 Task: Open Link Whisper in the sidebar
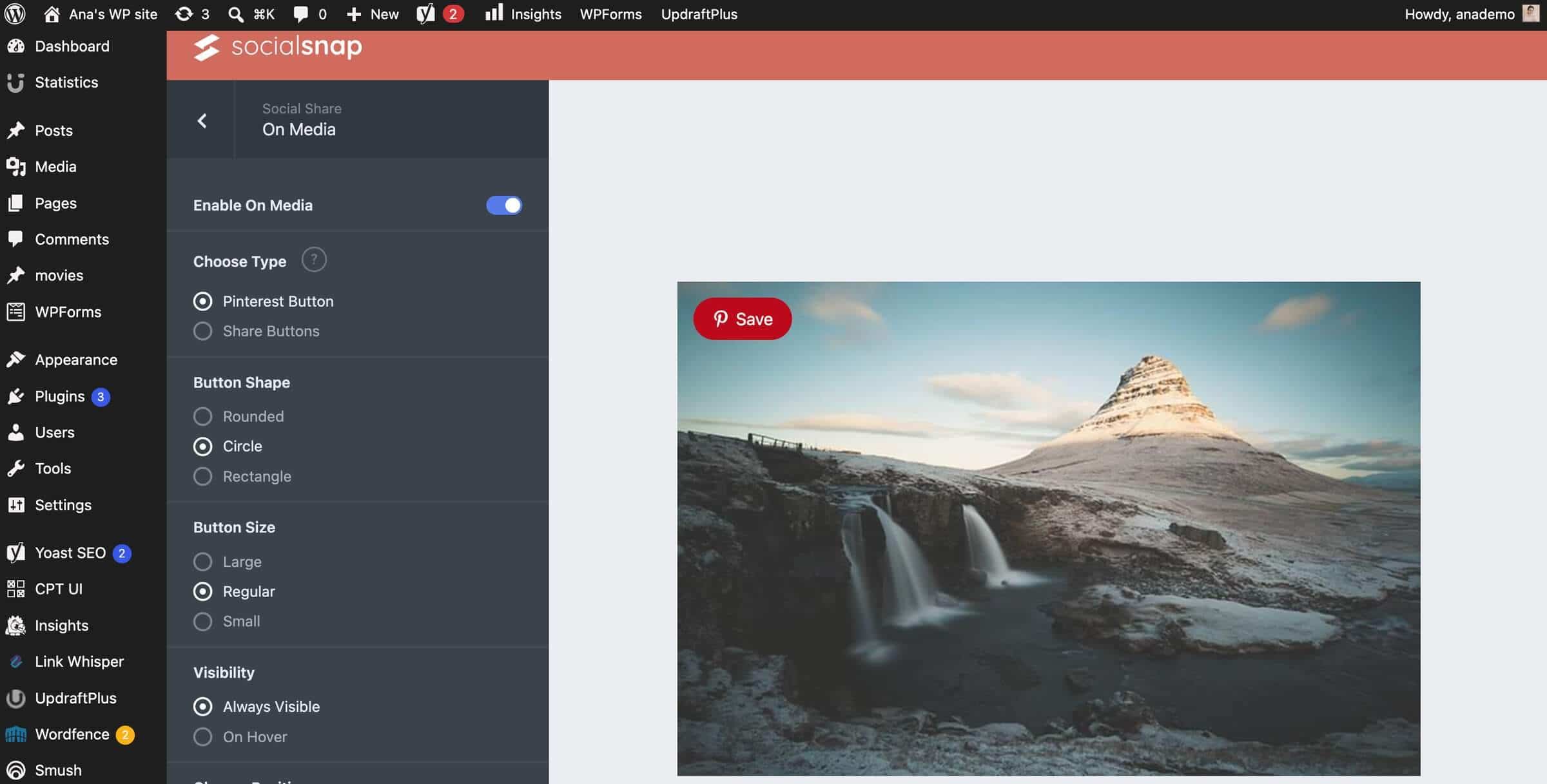(79, 661)
